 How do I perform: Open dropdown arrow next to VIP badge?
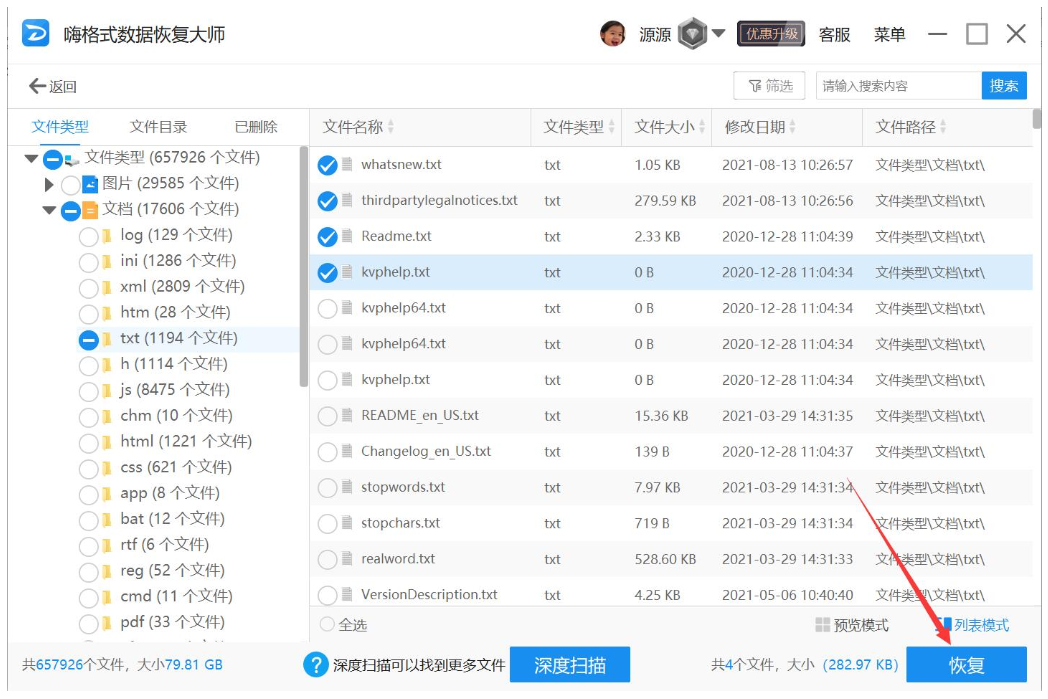click(x=718, y=34)
